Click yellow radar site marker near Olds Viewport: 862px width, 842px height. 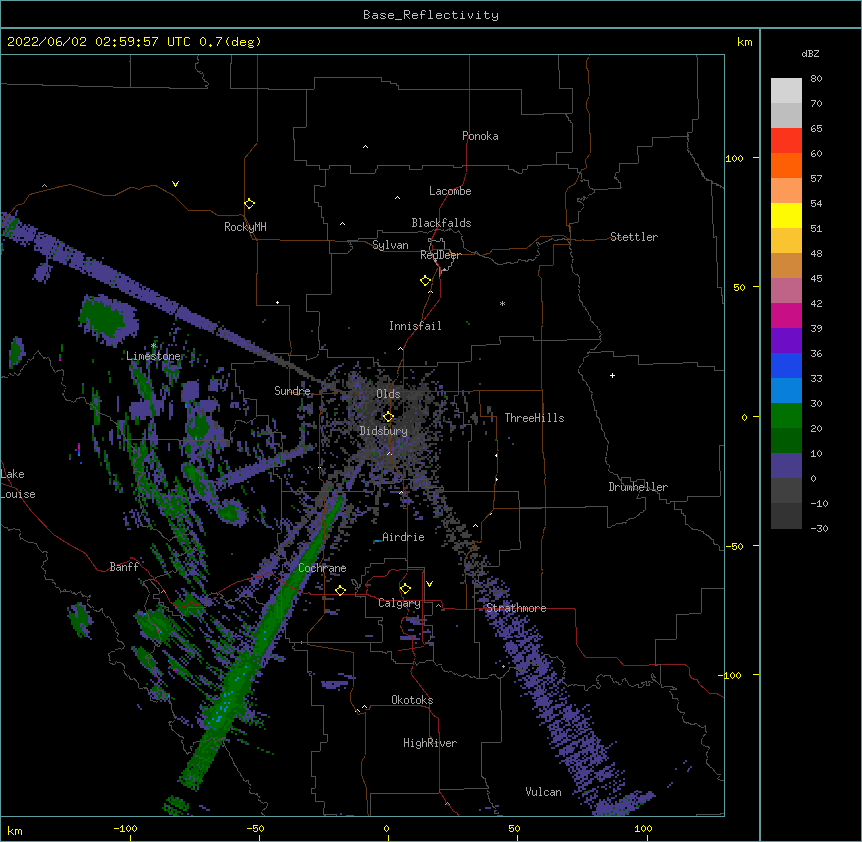388,416
